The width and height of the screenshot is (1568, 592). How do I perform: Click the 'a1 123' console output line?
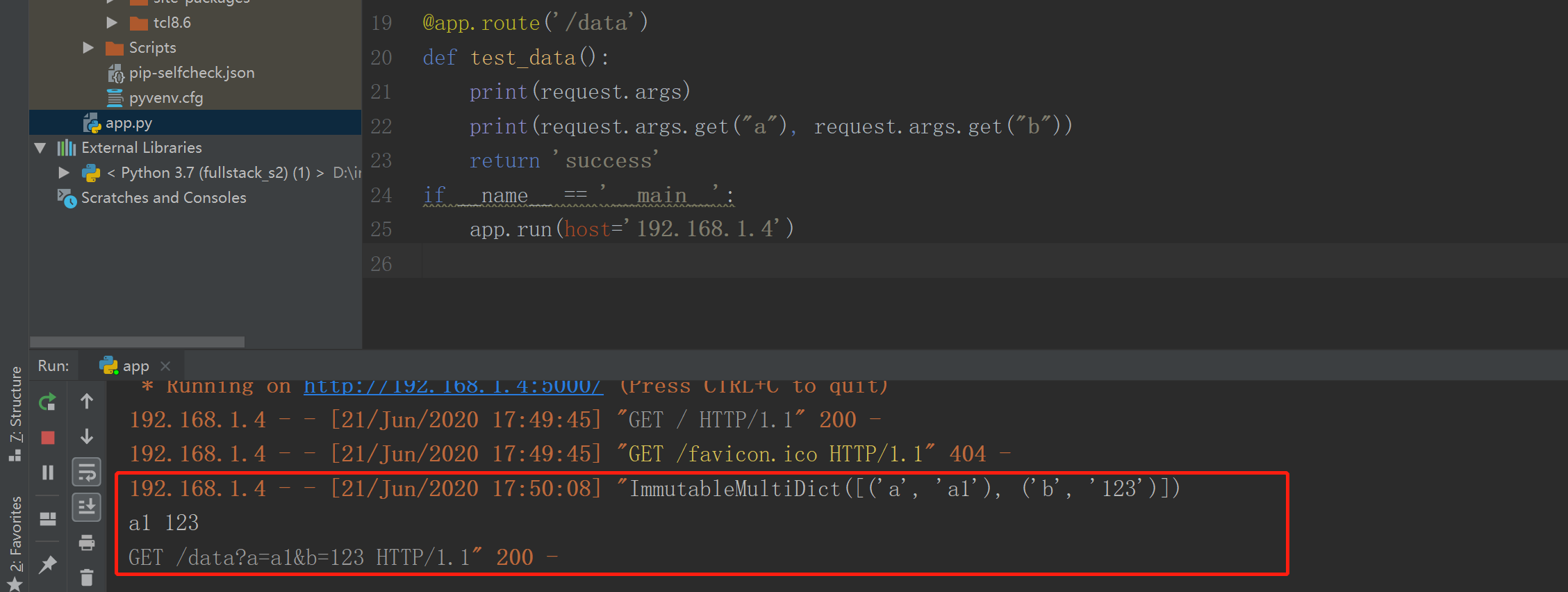164,523
